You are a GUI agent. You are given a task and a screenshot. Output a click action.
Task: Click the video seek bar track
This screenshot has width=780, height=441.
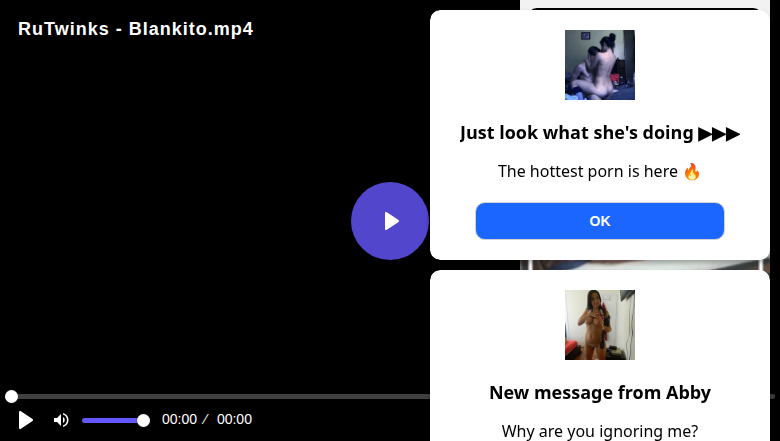(220, 397)
